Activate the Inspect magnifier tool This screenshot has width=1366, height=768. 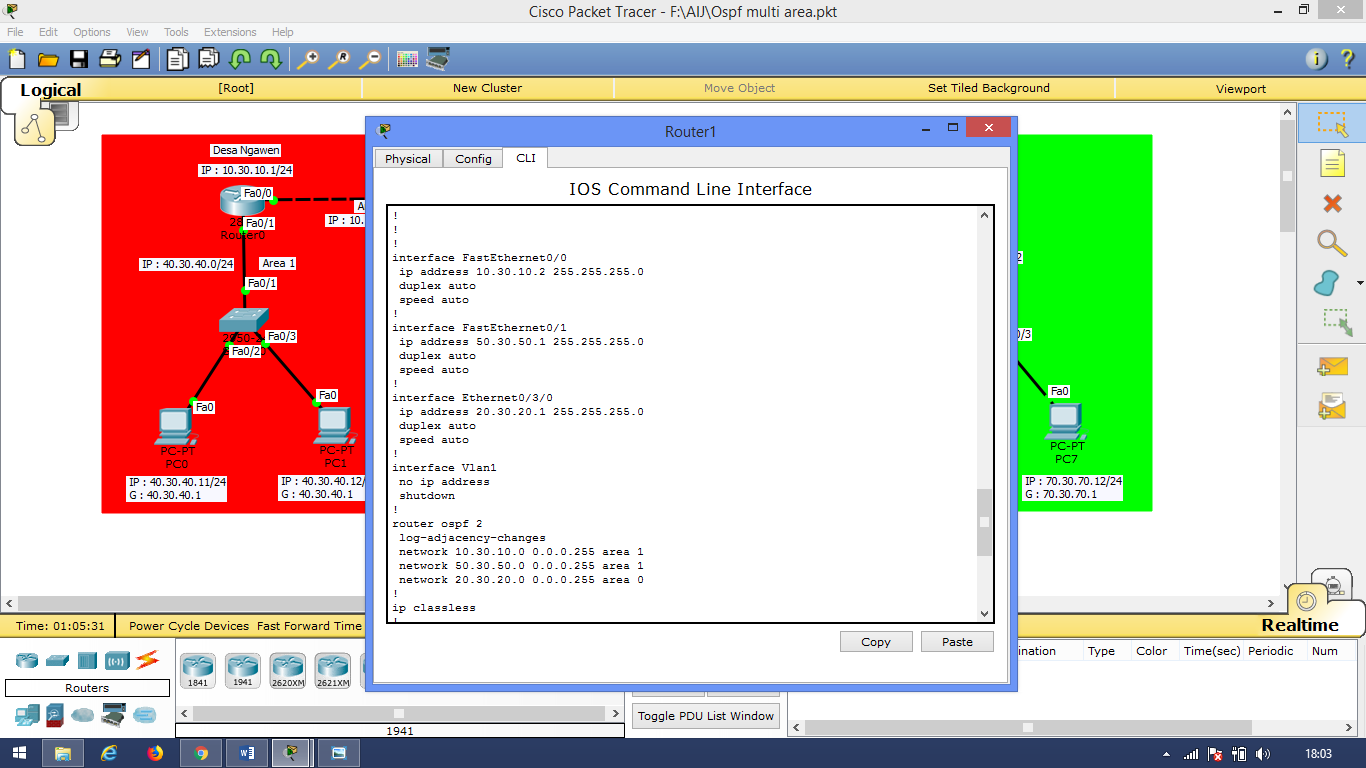coord(1333,243)
